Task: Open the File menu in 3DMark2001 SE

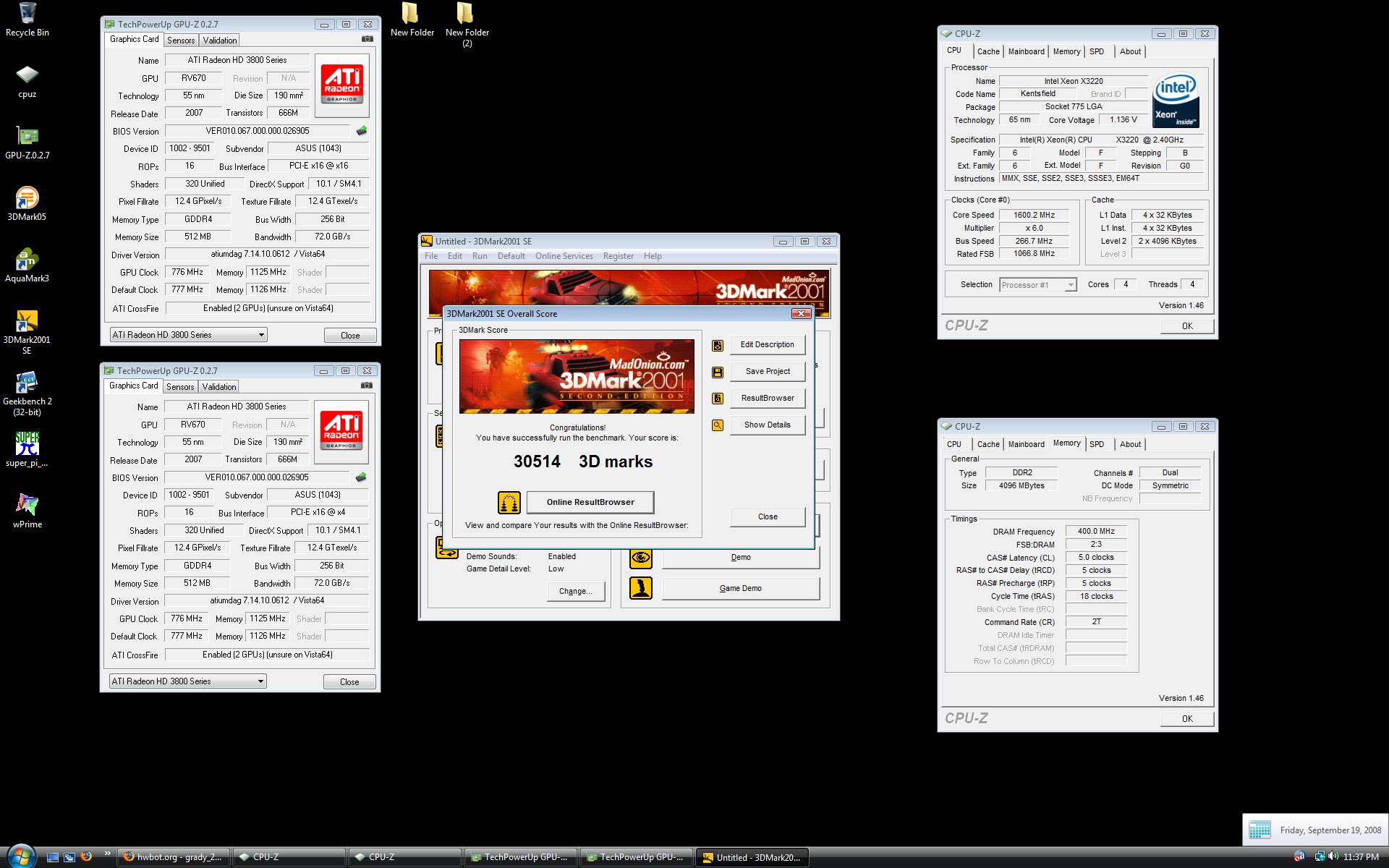Action: pos(431,256)
